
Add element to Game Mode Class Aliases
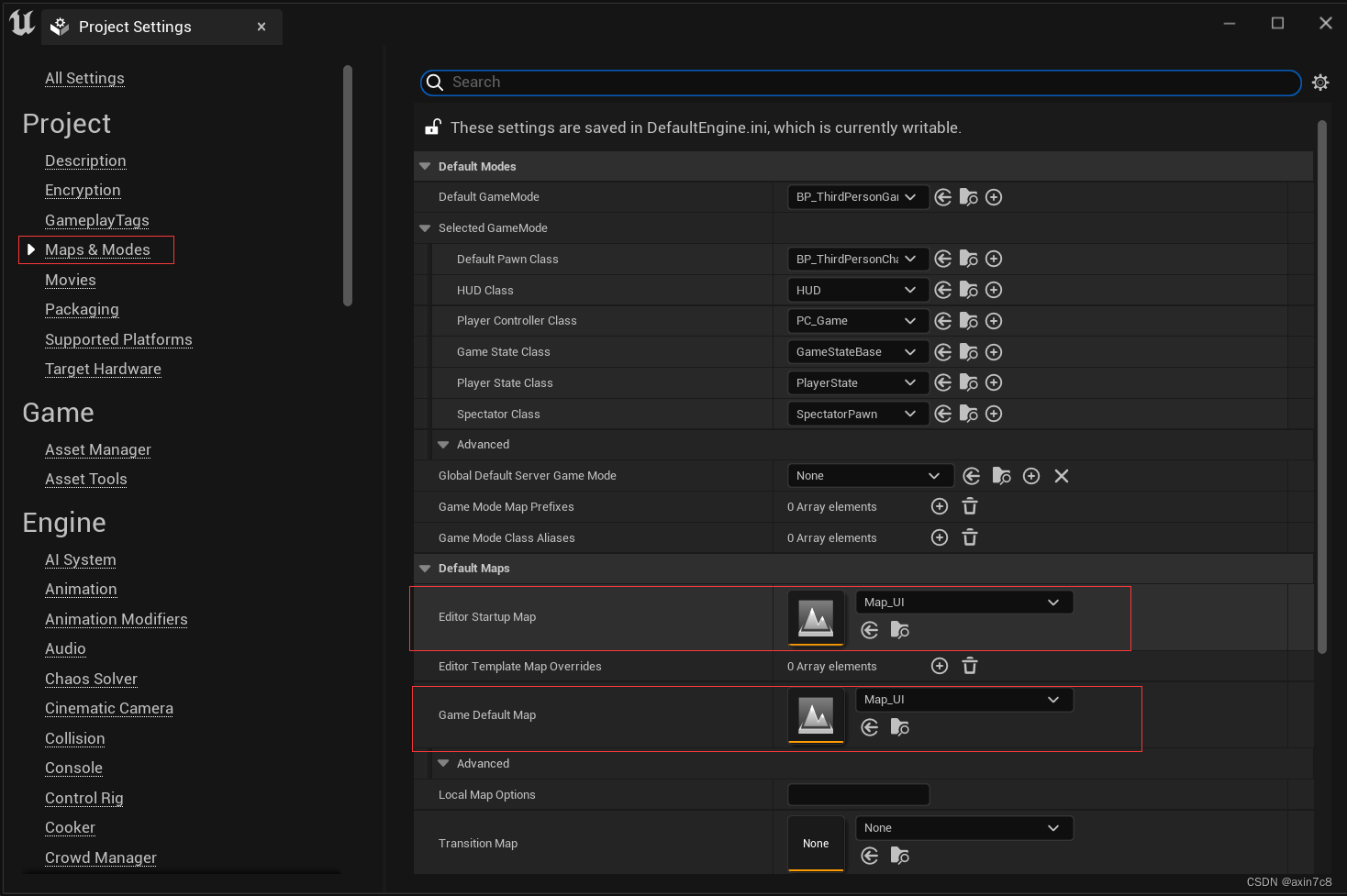pos(940,537)
